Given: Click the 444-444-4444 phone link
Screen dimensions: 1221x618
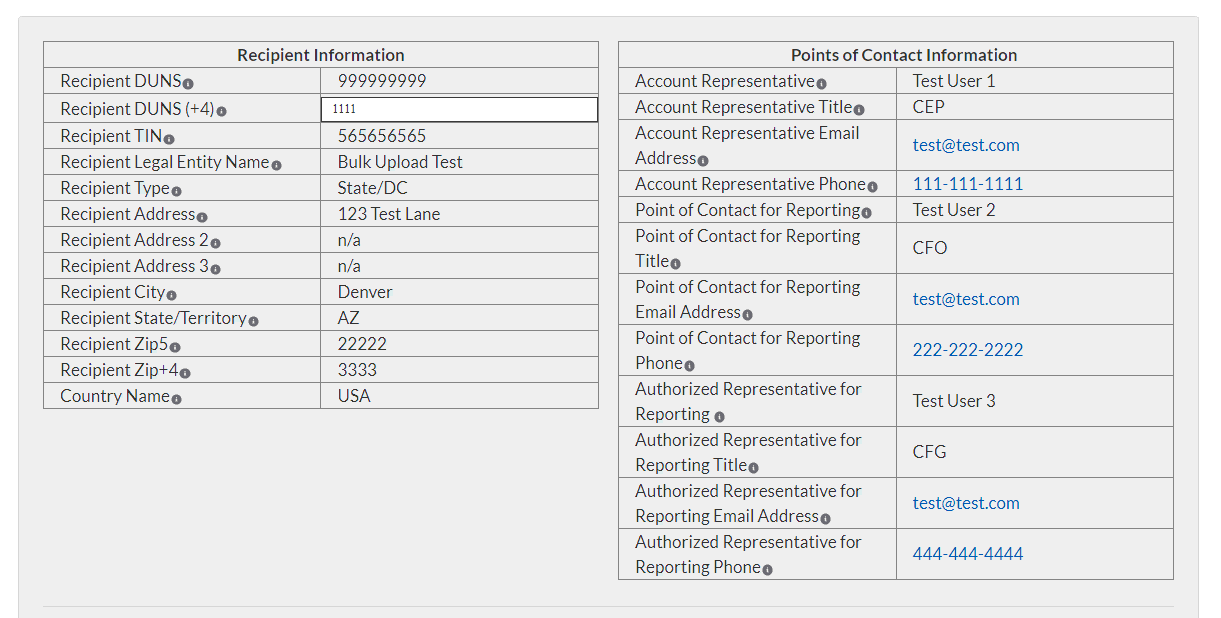Looking at the screenshot, I should point(967,554).
